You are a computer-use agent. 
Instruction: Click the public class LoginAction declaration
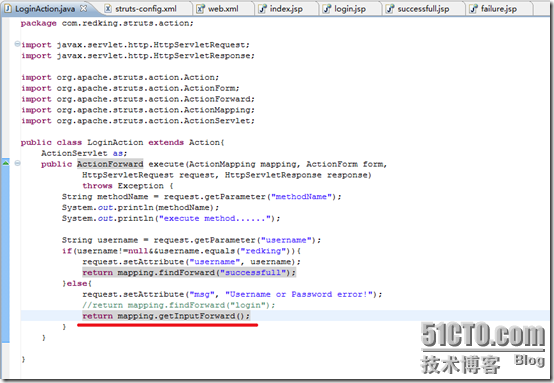123,142
